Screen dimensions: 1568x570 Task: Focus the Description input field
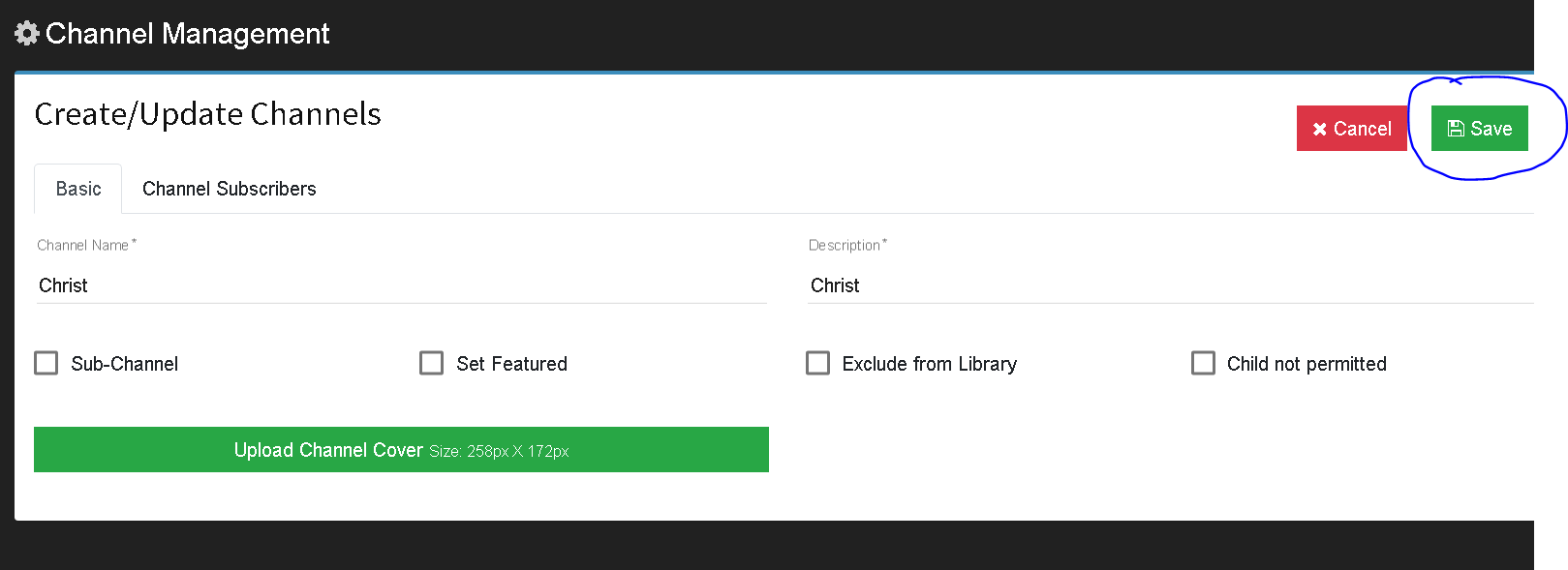pyautogui.click(x=1171, y=285)
